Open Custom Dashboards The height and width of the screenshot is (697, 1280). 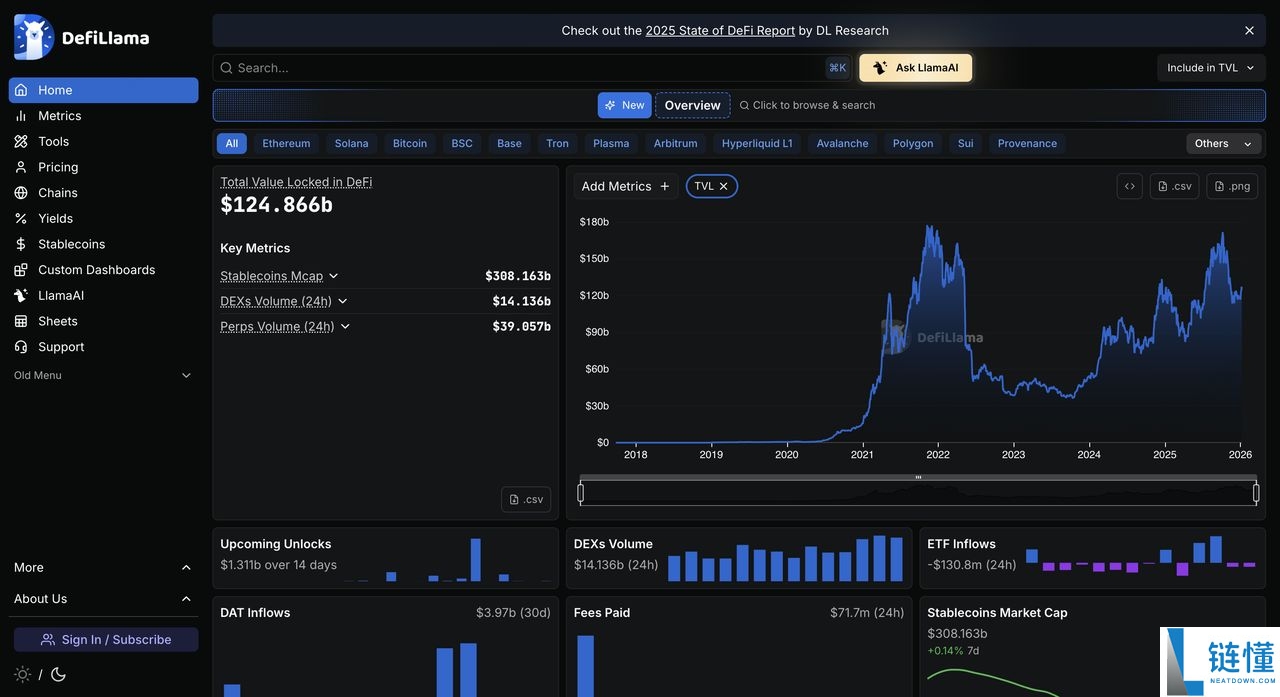point(104,270)
